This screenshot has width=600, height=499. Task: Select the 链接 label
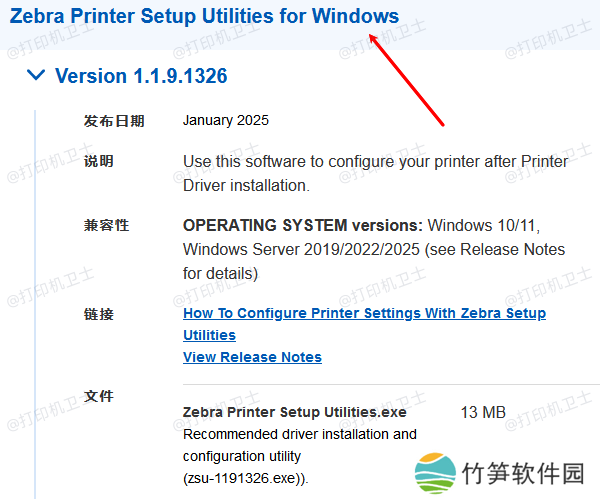point(99,314)
